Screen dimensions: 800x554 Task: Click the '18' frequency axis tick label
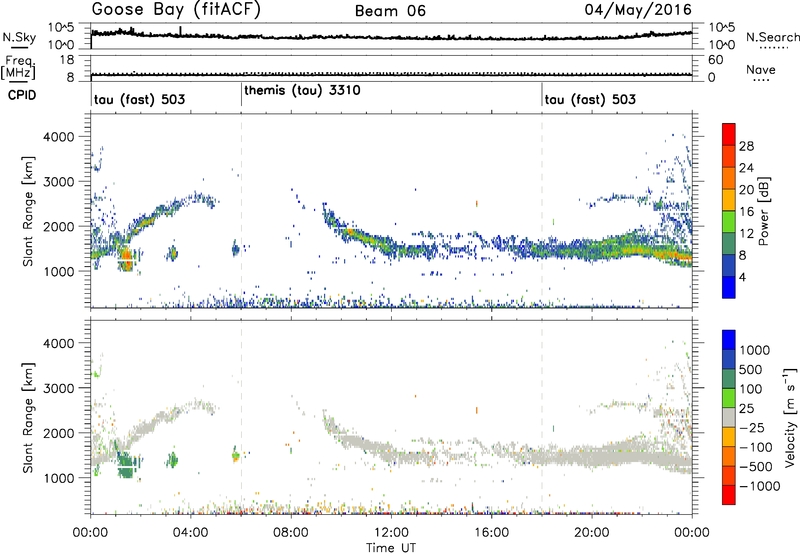(66, 60)
